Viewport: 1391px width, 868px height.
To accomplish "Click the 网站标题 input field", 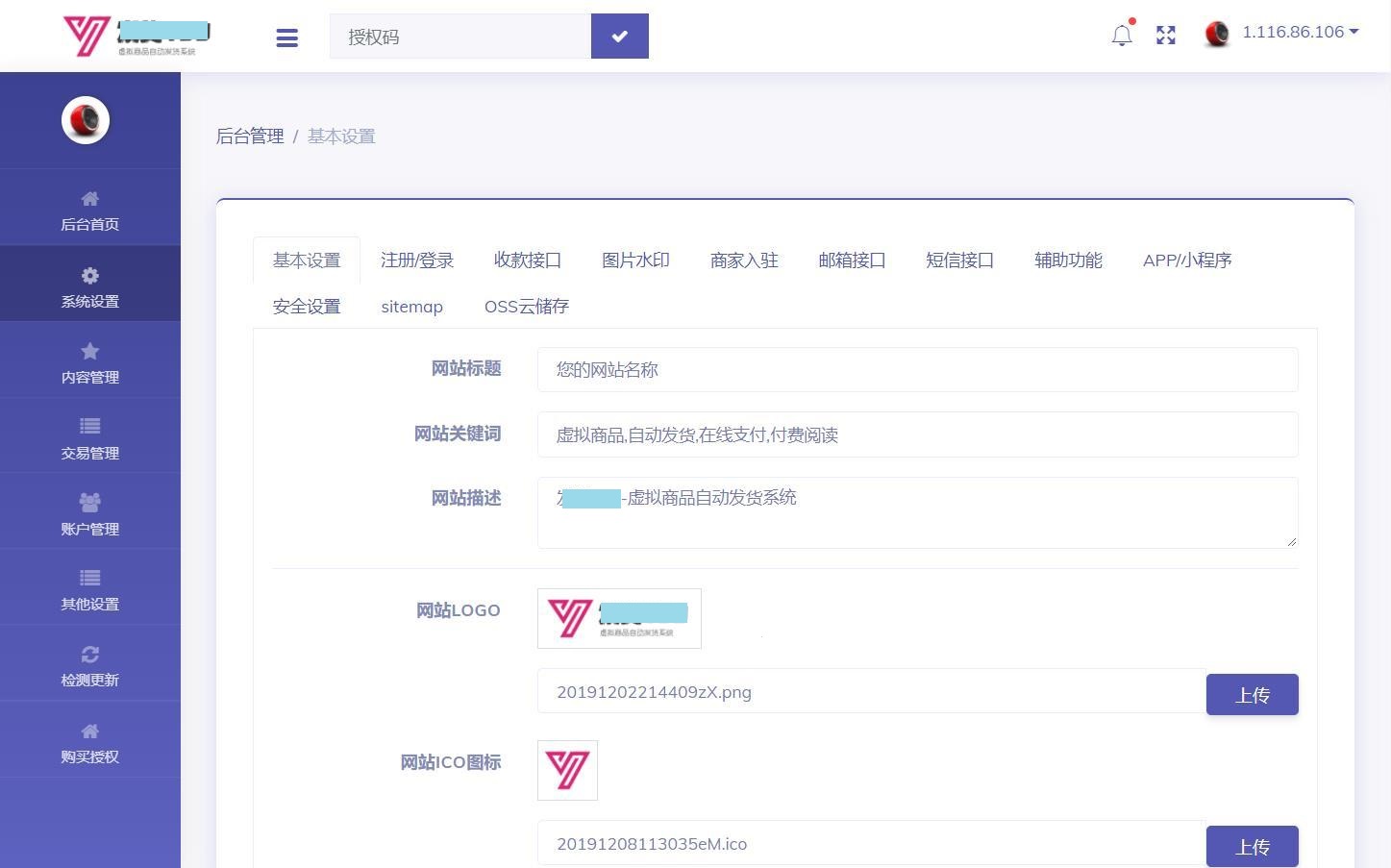I will click(x=917, y=370).
